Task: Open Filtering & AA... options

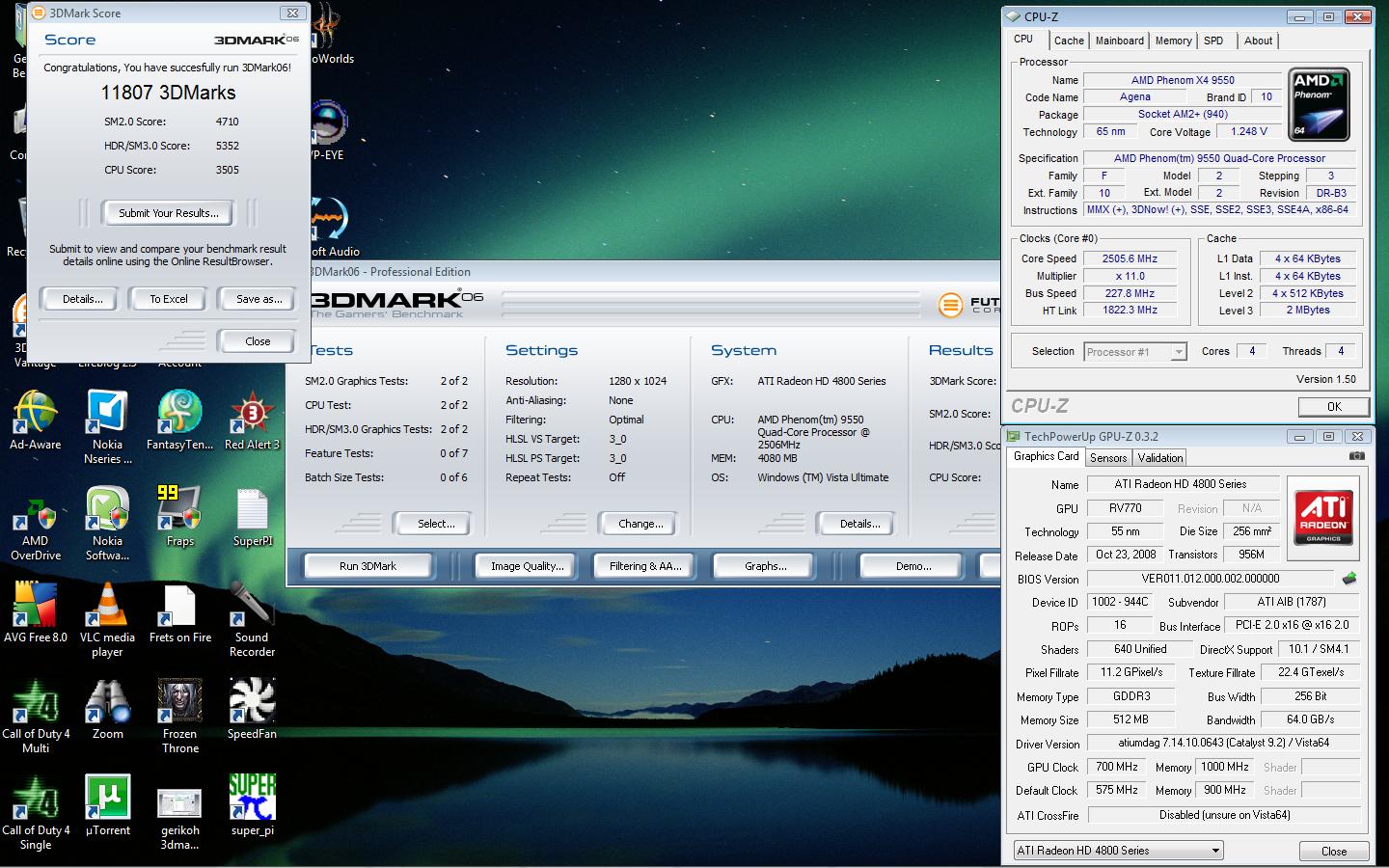Action: pos(645,566)
